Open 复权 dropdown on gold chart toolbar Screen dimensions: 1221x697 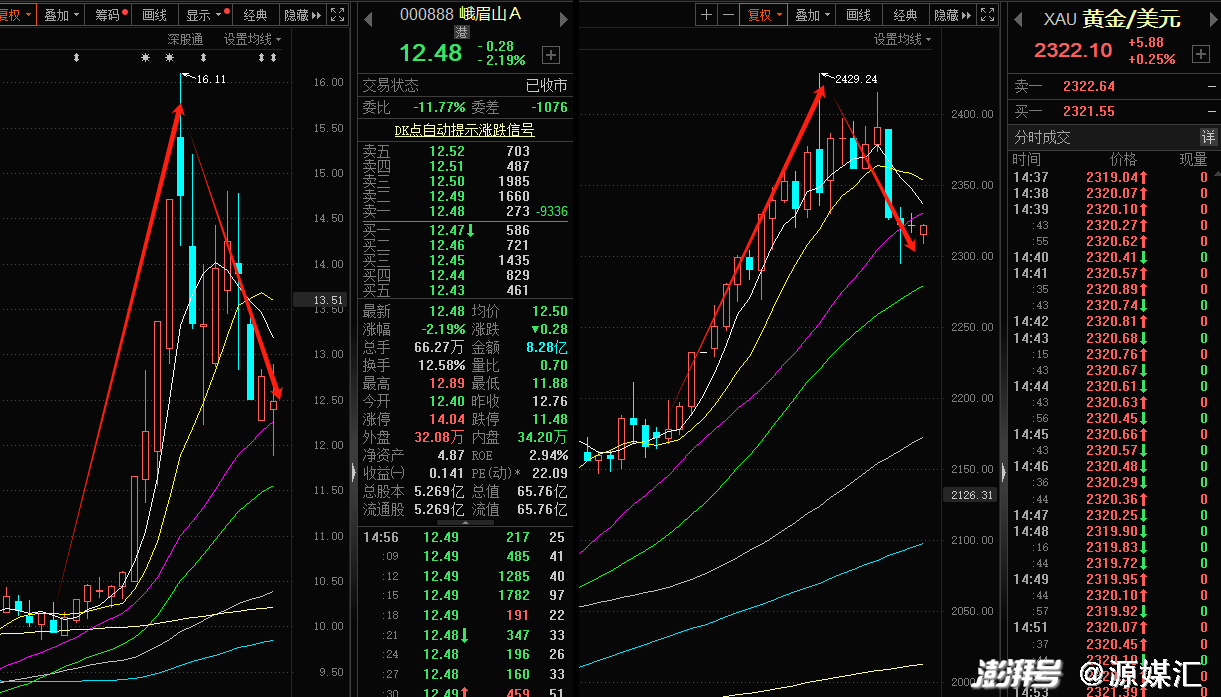[x=765, y=15]
